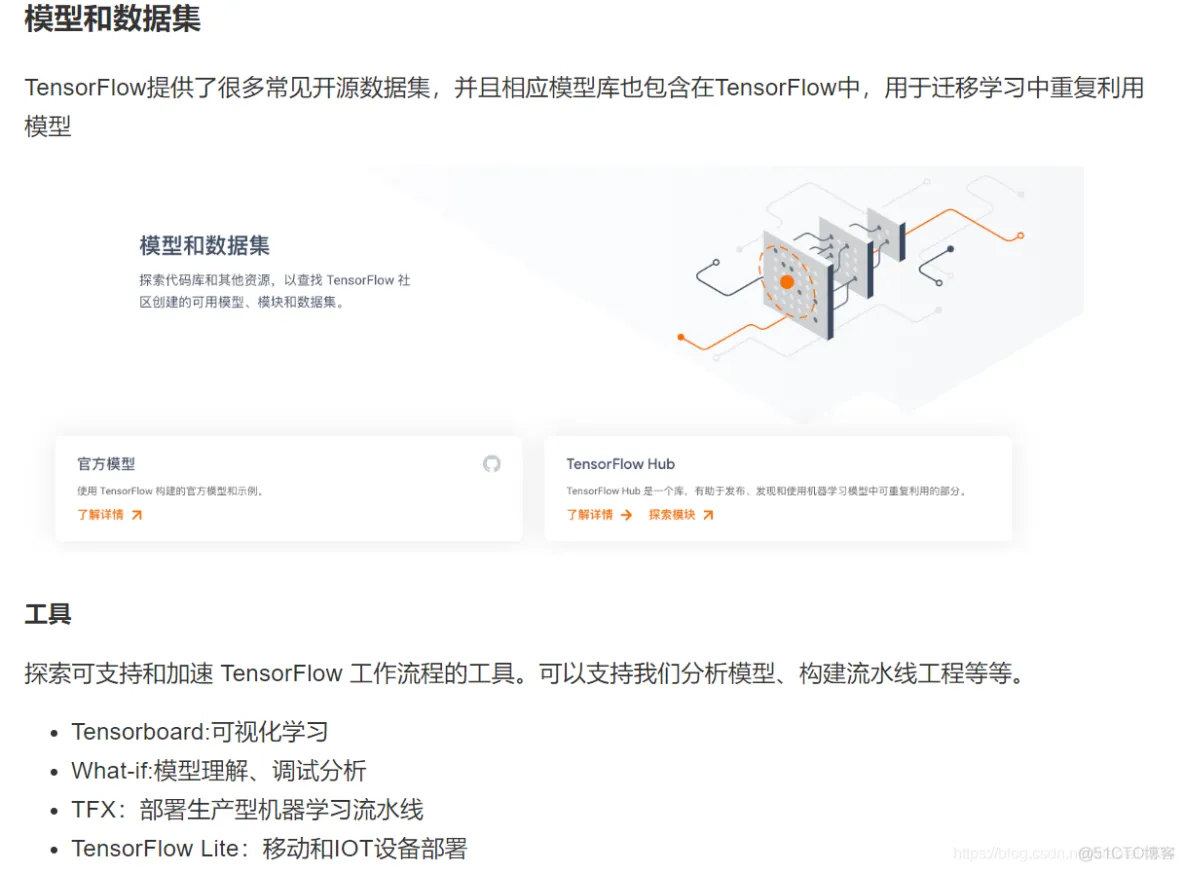
Task: Click the GitHub icon on 官方模型 card
Action: (x=492, y=464)
